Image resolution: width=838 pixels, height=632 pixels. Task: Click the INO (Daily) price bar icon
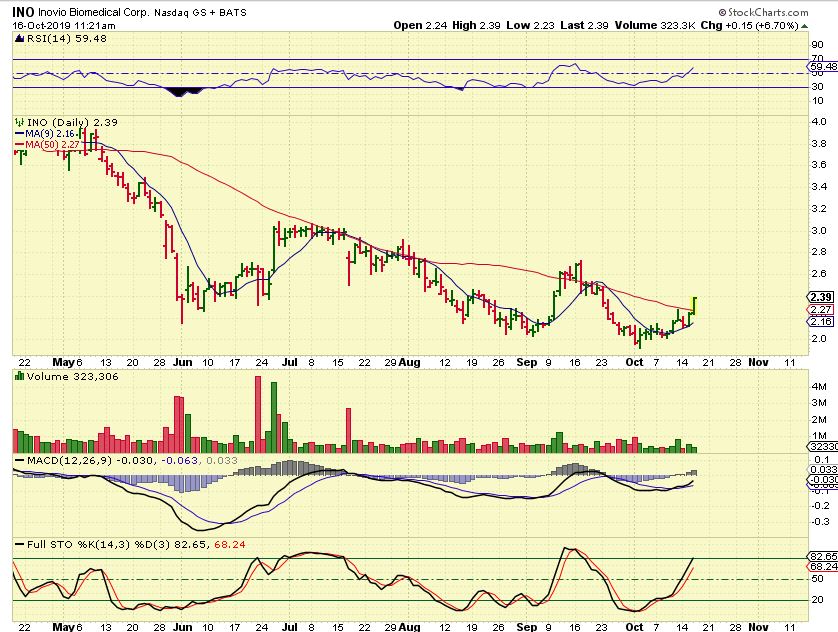pos(17,122)
